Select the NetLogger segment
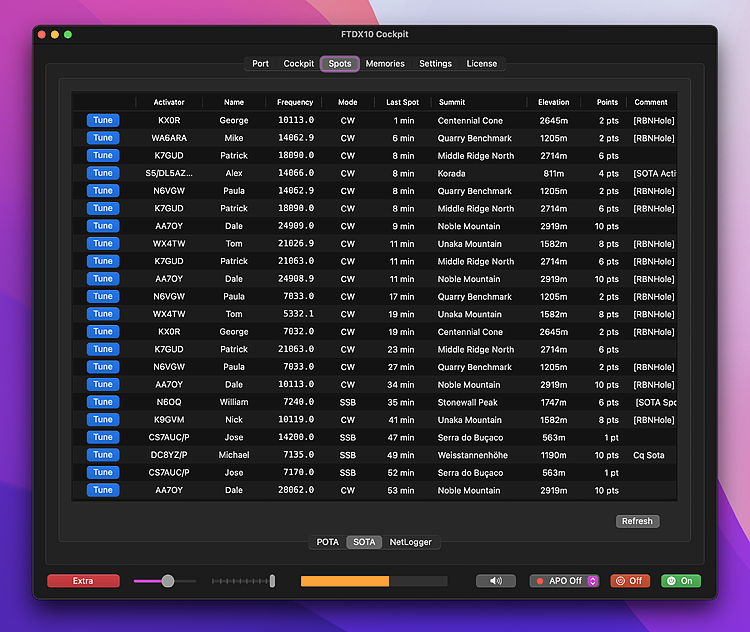The width and height of the screenshot is (750, 632). click(410, 542)
